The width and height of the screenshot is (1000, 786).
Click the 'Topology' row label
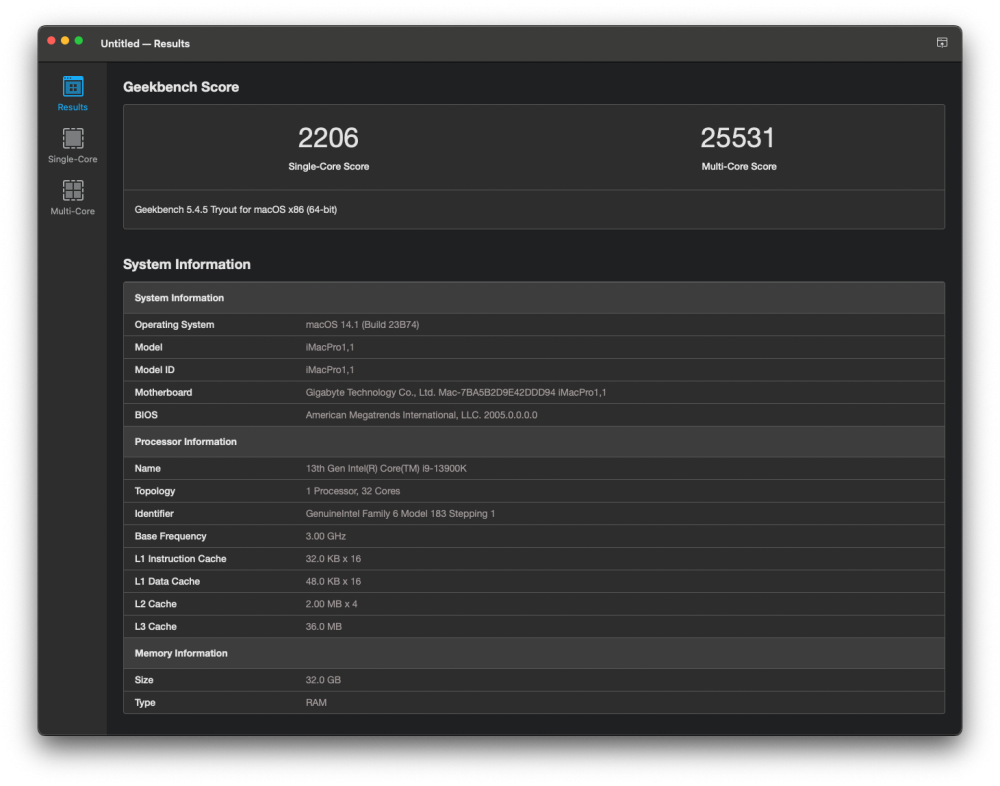pyautogui.click(x=155, y=491)
